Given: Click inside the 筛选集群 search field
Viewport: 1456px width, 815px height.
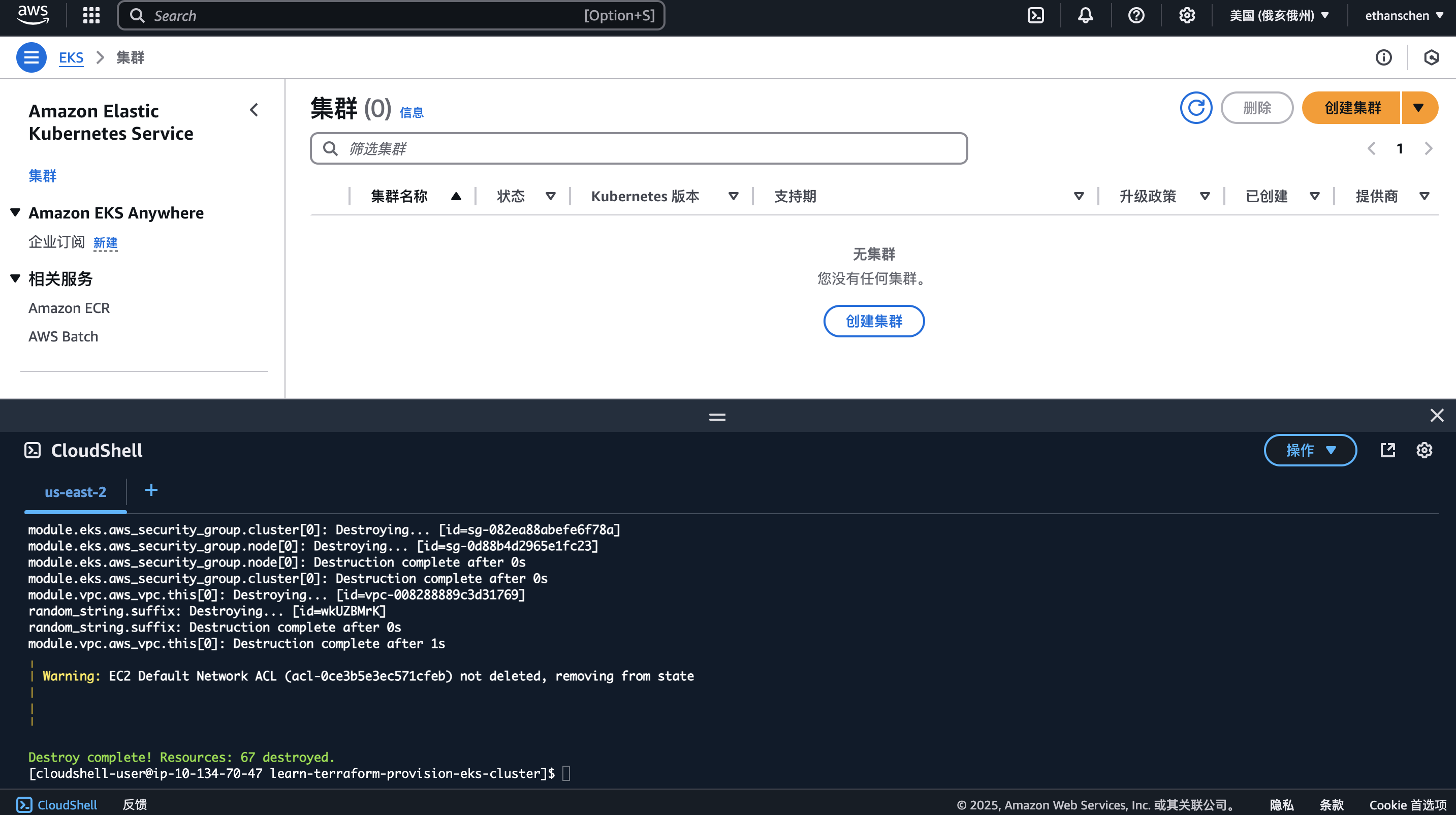Looking at the screenshot, I should coord(638,148).
